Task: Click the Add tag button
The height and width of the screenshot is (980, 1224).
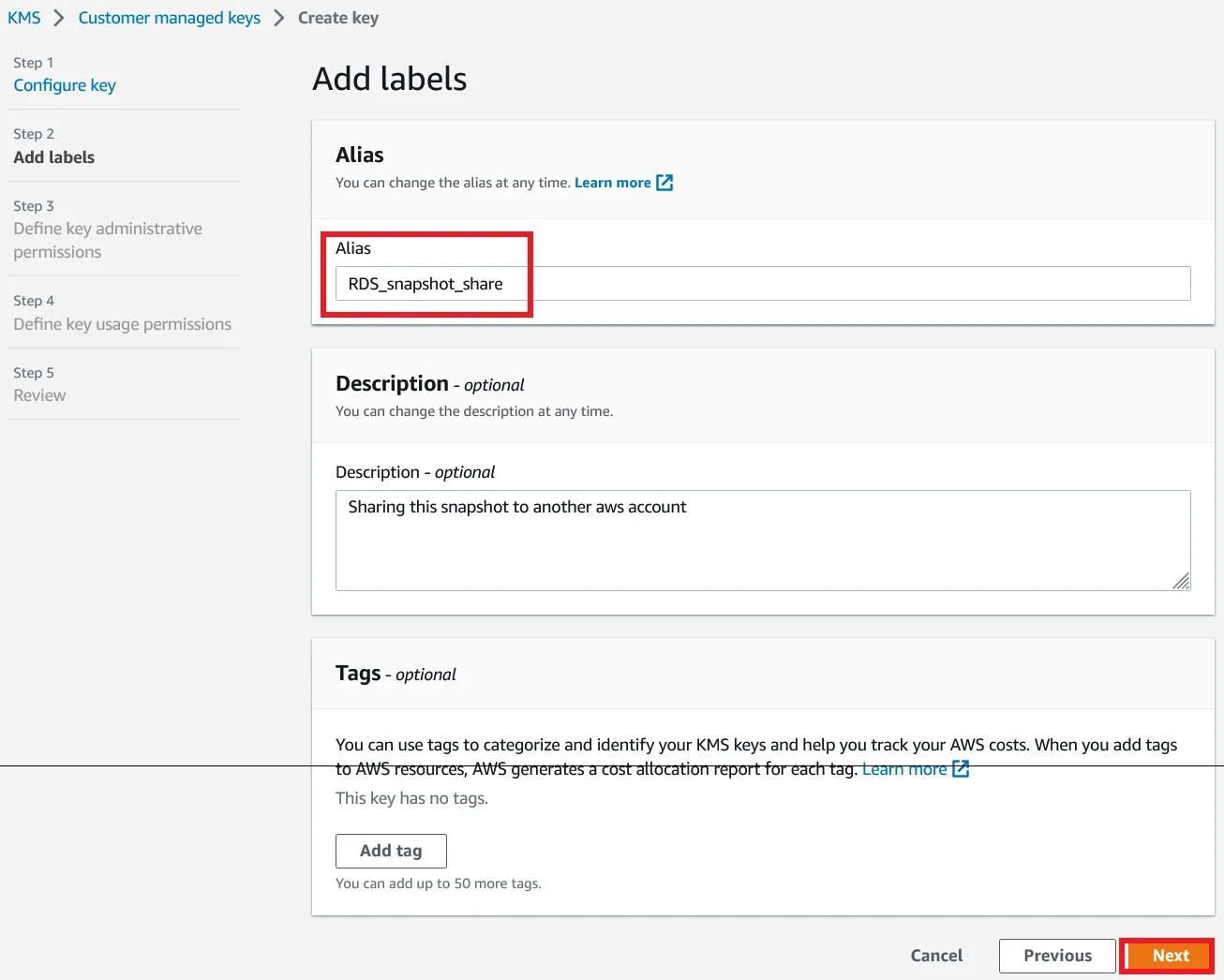Action: 391,851
